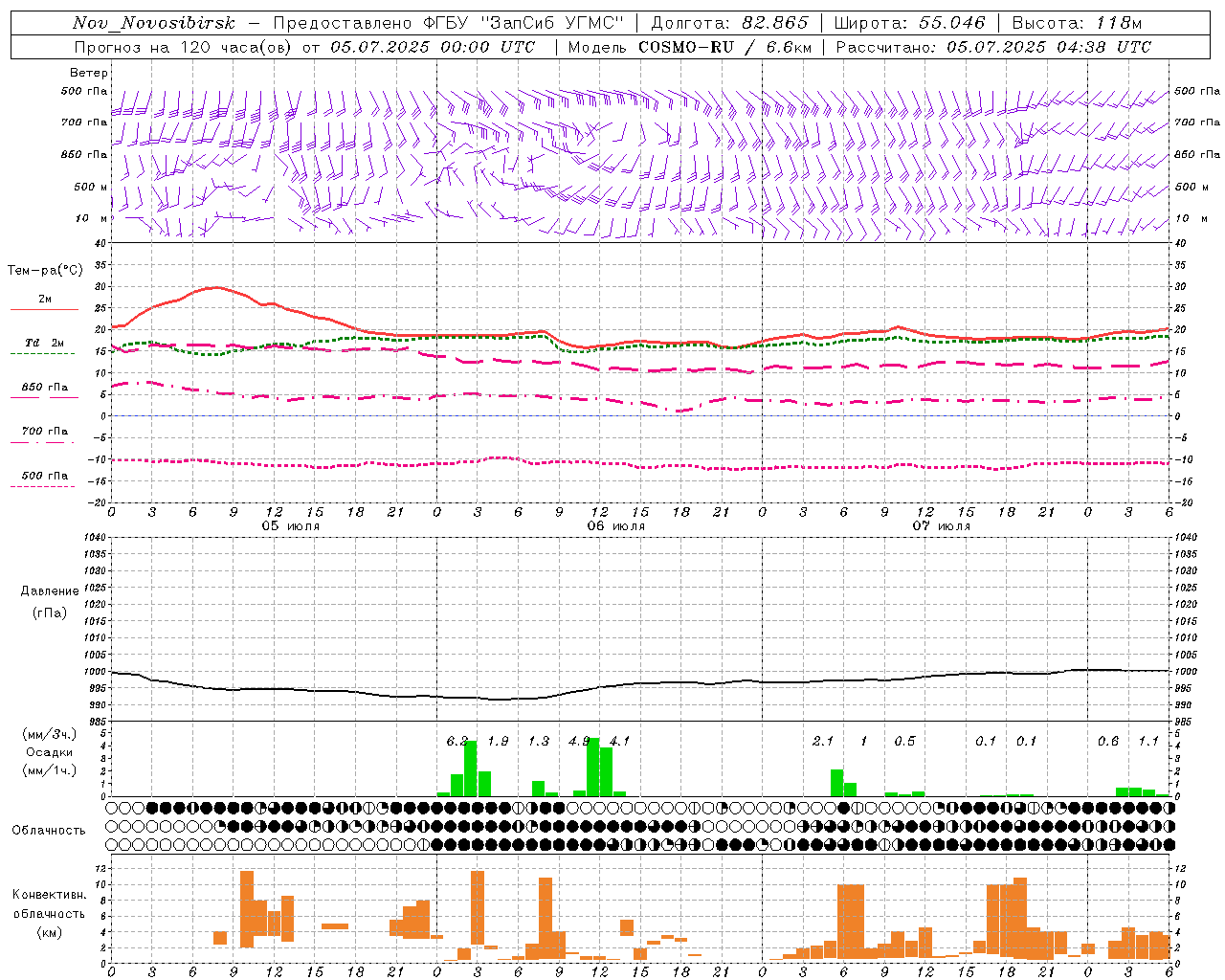Click the "Осадки" precipitation label
Viewport: 1225px width, 980px height.
coord(49,752)
